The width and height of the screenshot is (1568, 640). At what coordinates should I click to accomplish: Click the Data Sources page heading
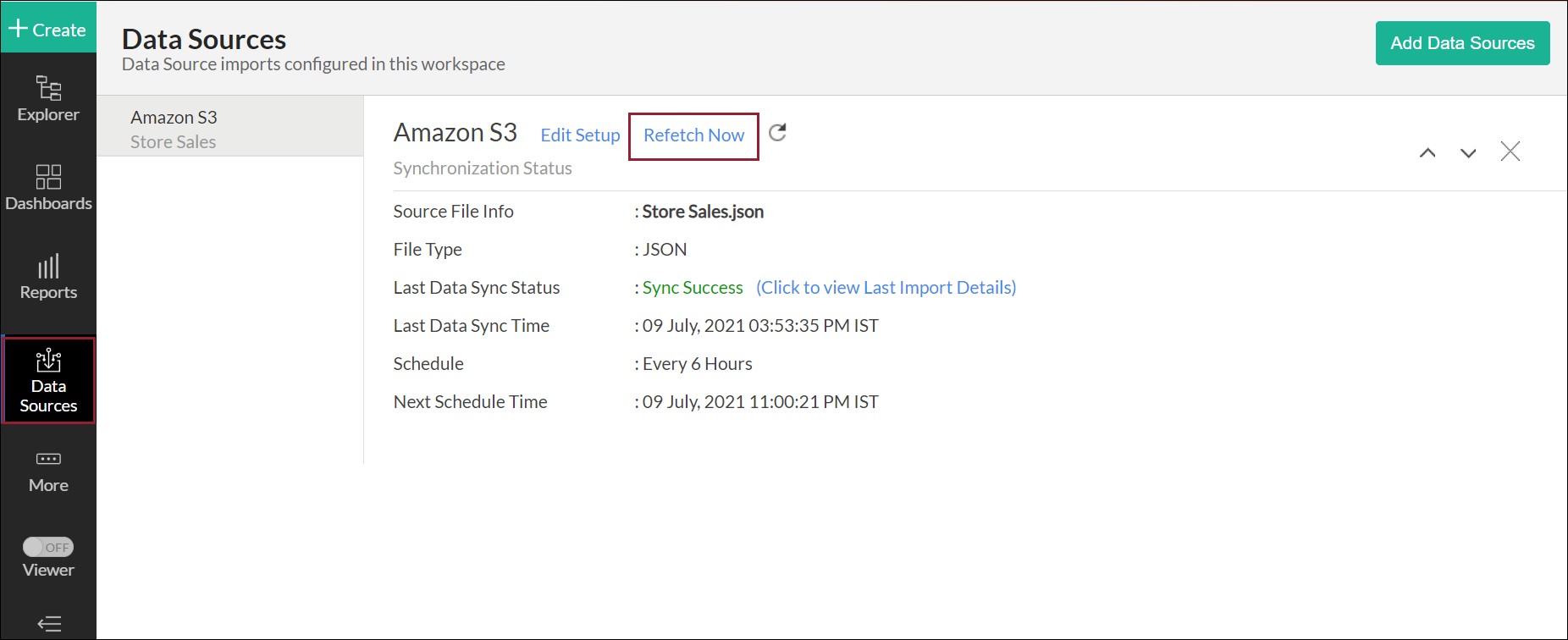click(x=204, y=39)
